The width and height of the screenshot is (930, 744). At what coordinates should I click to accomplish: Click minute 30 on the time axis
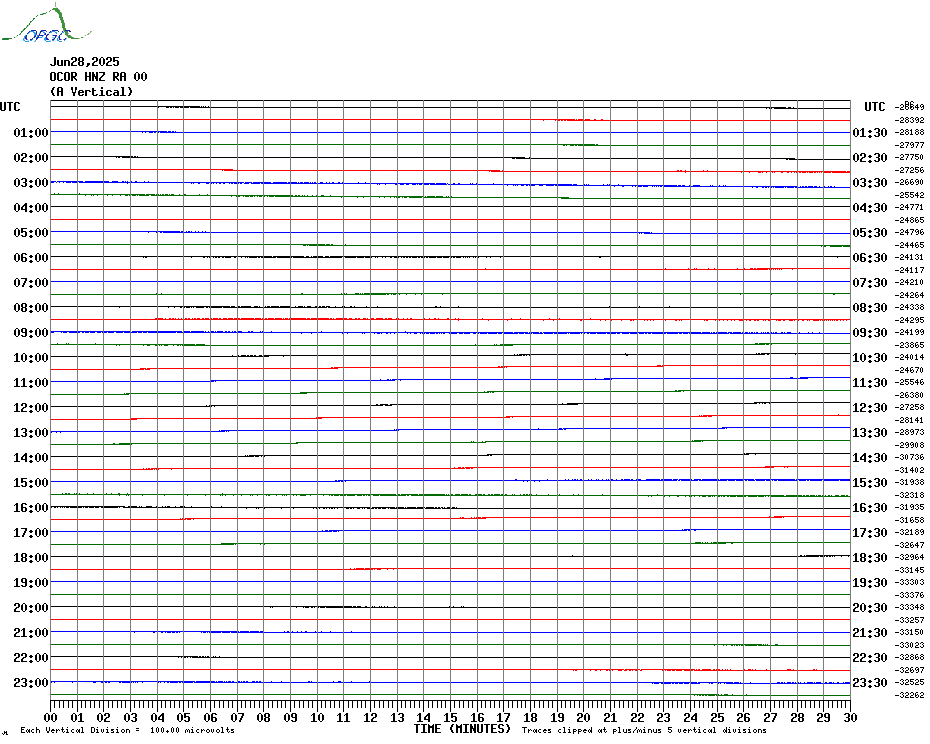click(850, 717)
